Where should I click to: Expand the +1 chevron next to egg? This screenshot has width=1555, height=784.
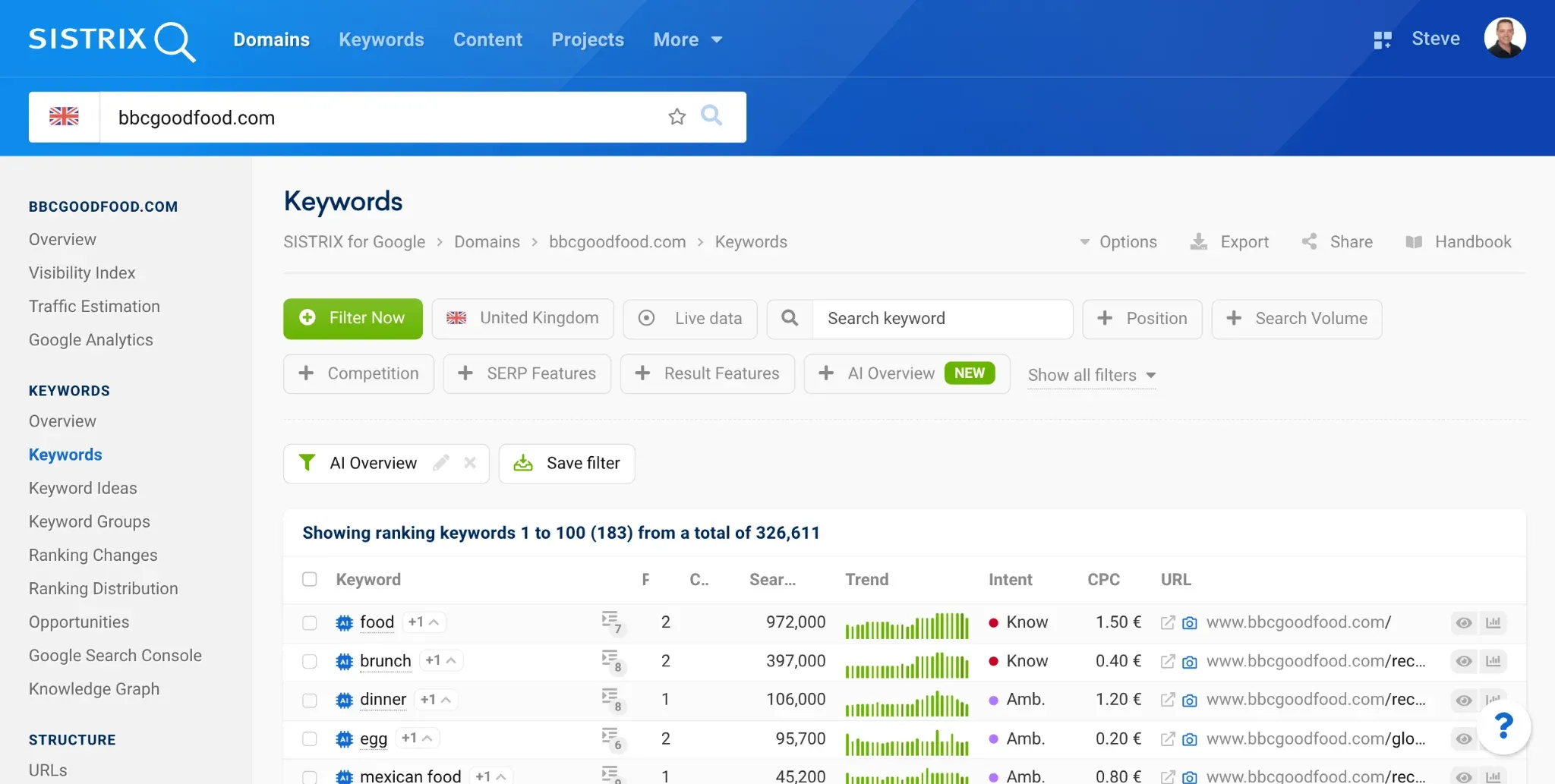[x=418, y=738]
